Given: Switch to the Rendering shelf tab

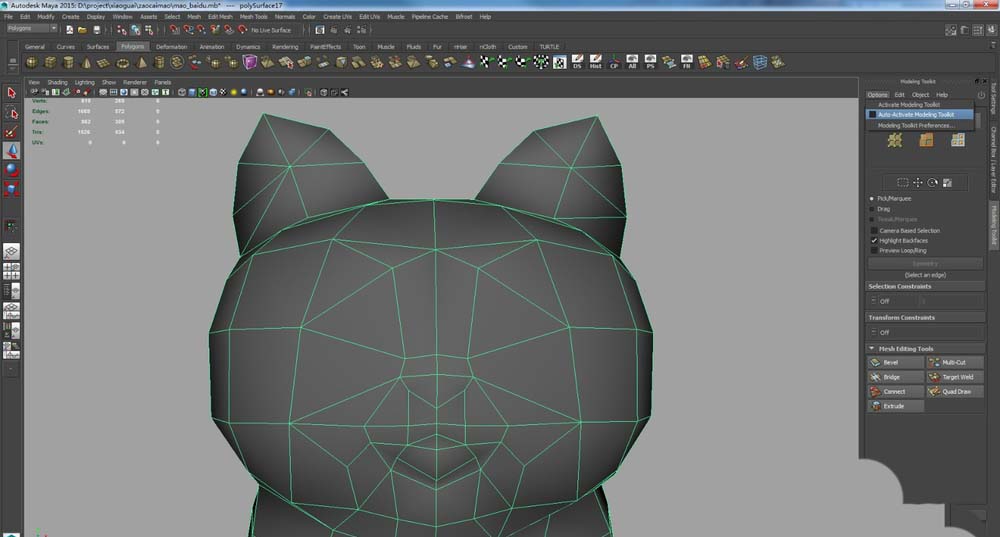Looking at the screenshot, I should 285,46.
